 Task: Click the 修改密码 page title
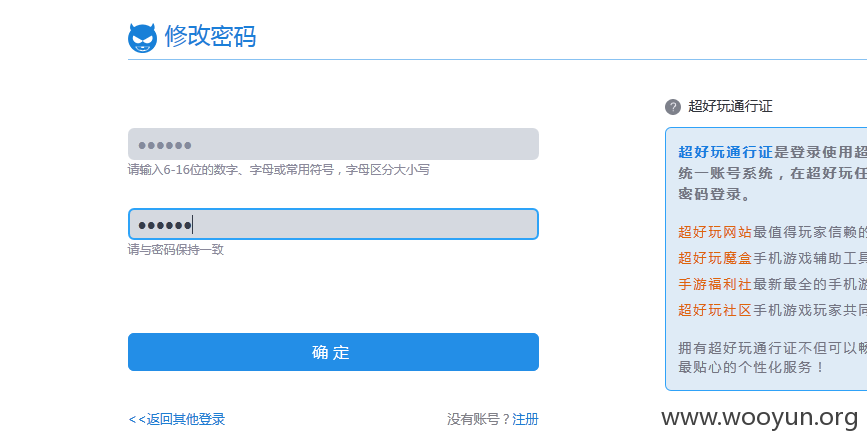pyautogui.click(x=210, y=36)
